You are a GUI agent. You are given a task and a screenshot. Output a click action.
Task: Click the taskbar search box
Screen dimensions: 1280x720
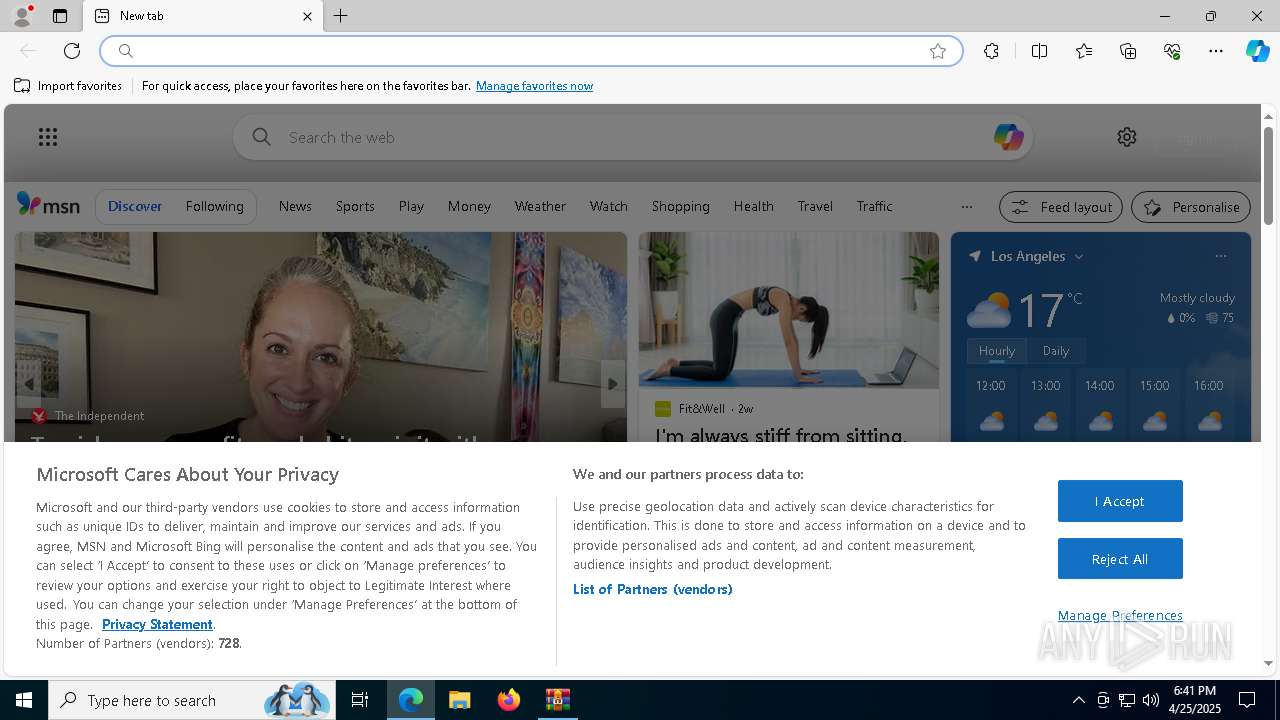[192, 700]
